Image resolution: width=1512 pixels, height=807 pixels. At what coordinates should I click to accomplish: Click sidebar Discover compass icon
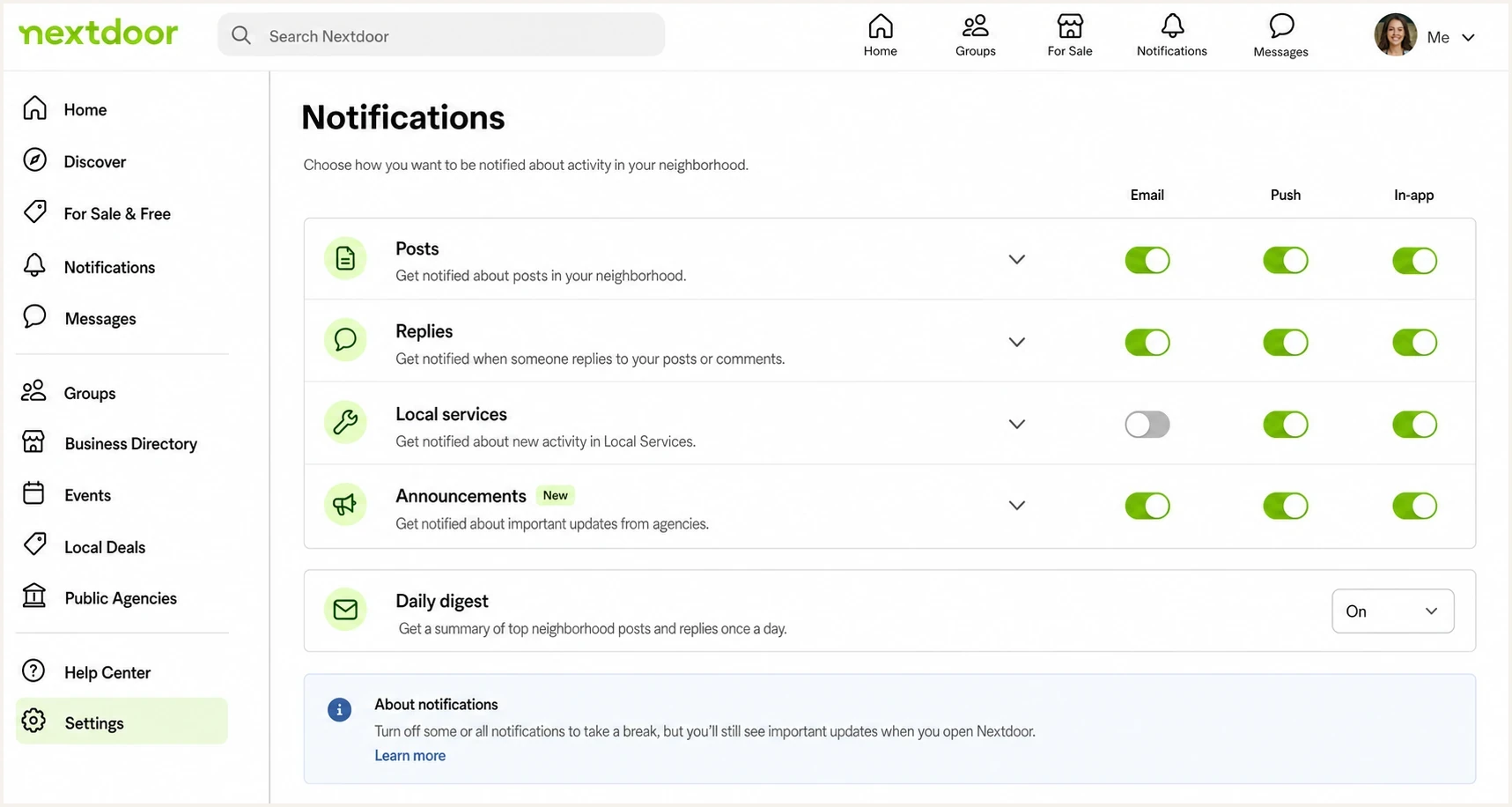coord(34,160)
